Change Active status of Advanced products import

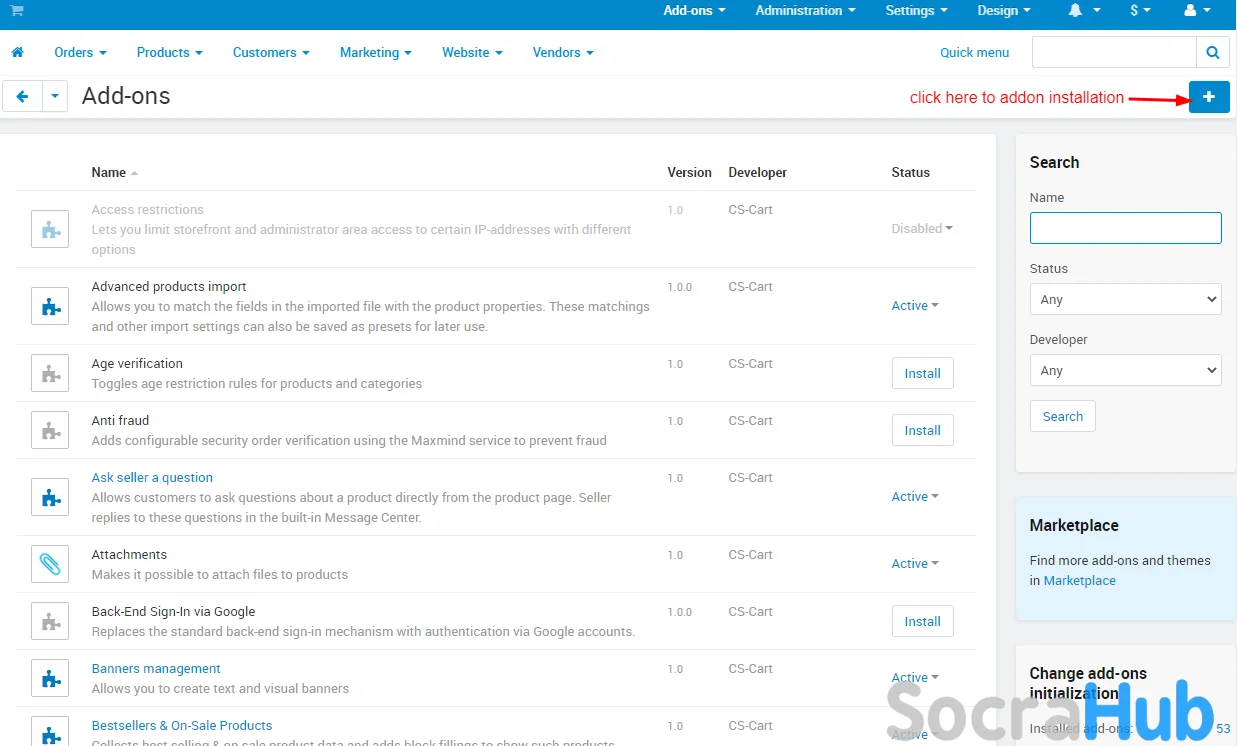(914, 306)
